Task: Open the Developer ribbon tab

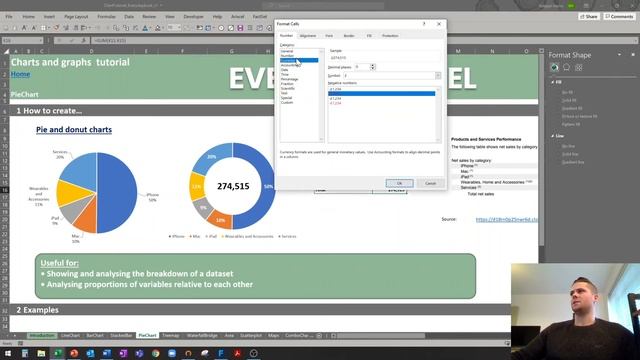Action: tap(193, 17)
